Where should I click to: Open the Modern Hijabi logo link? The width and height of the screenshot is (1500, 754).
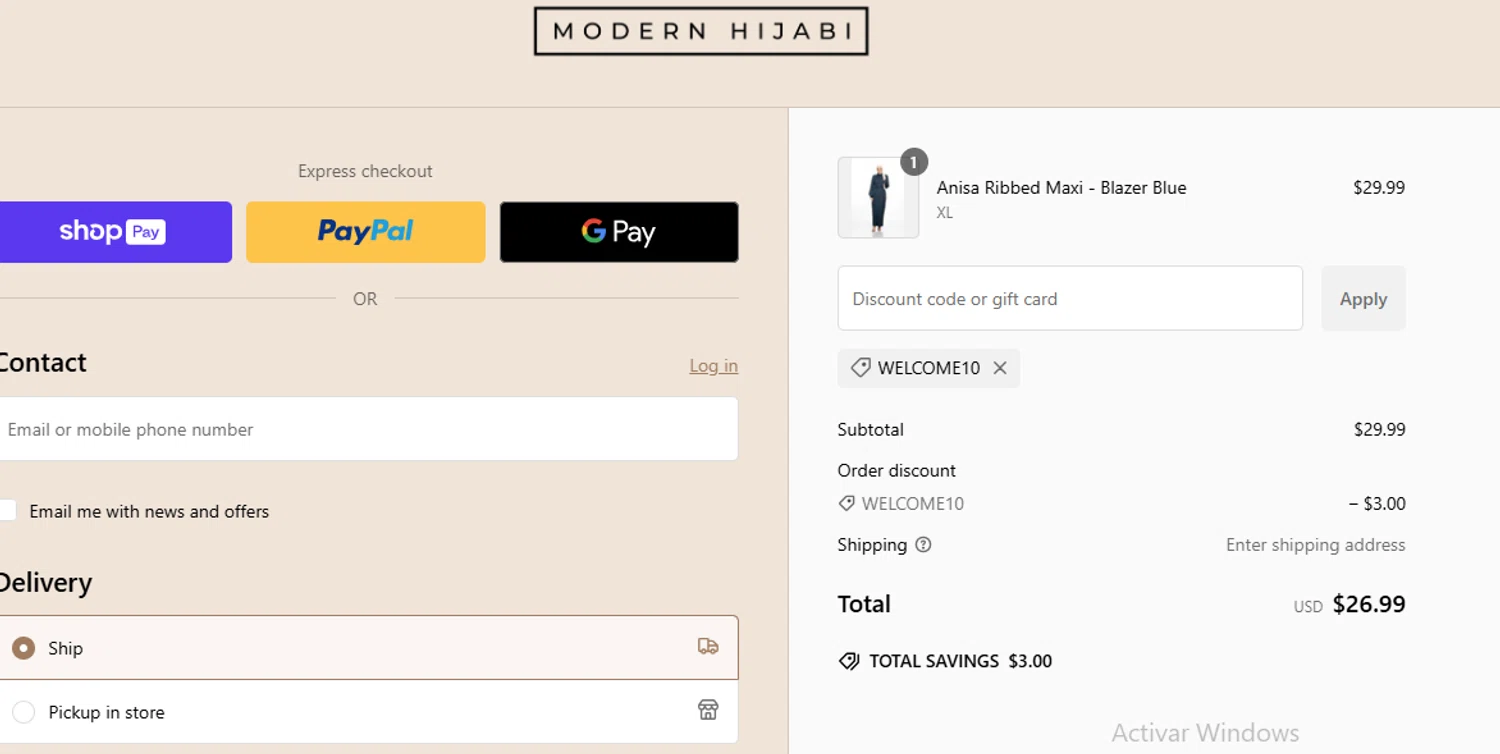[x=701, y=31]
